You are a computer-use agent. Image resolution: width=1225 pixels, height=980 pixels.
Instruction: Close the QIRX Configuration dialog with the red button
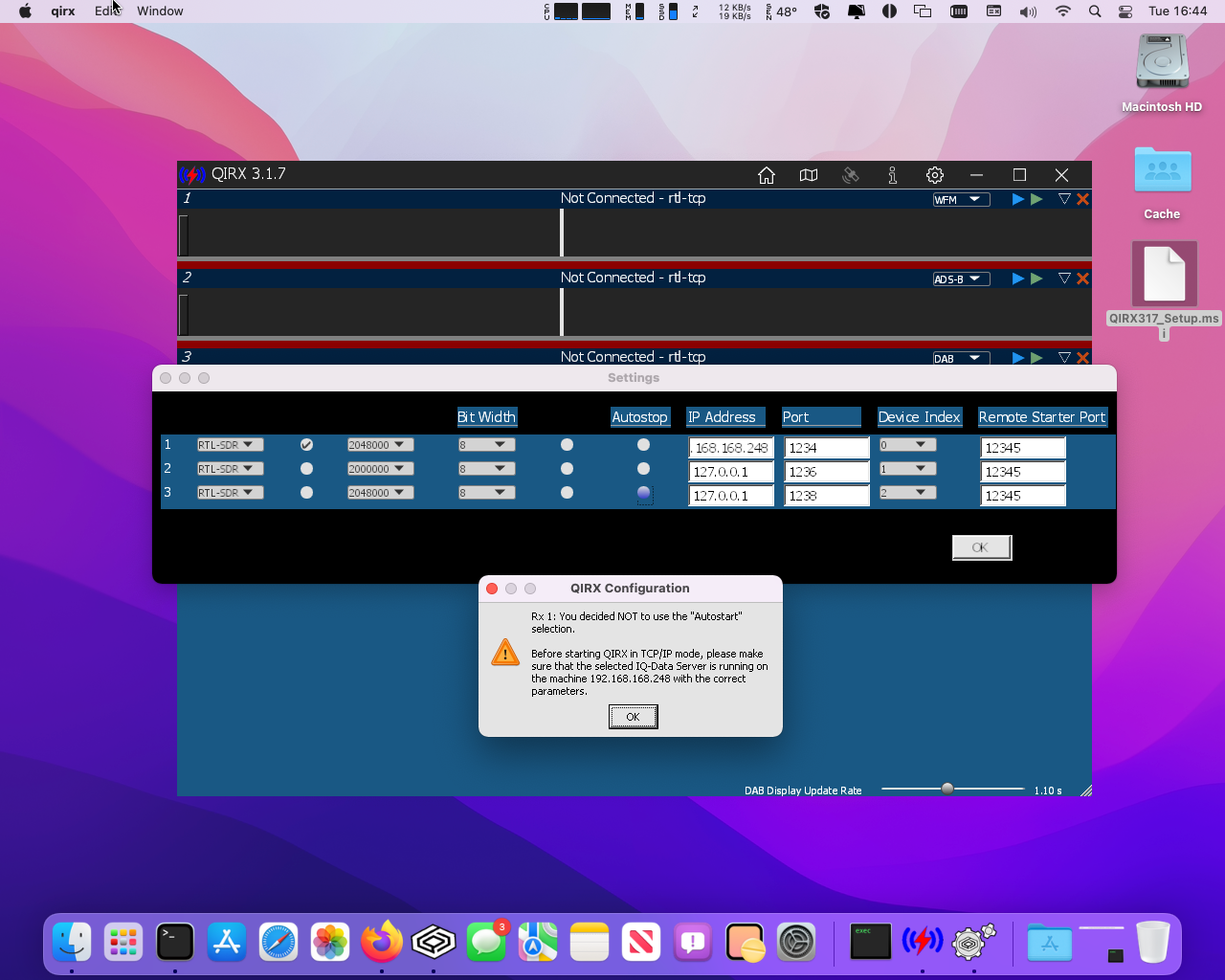[x=492, y=589]
